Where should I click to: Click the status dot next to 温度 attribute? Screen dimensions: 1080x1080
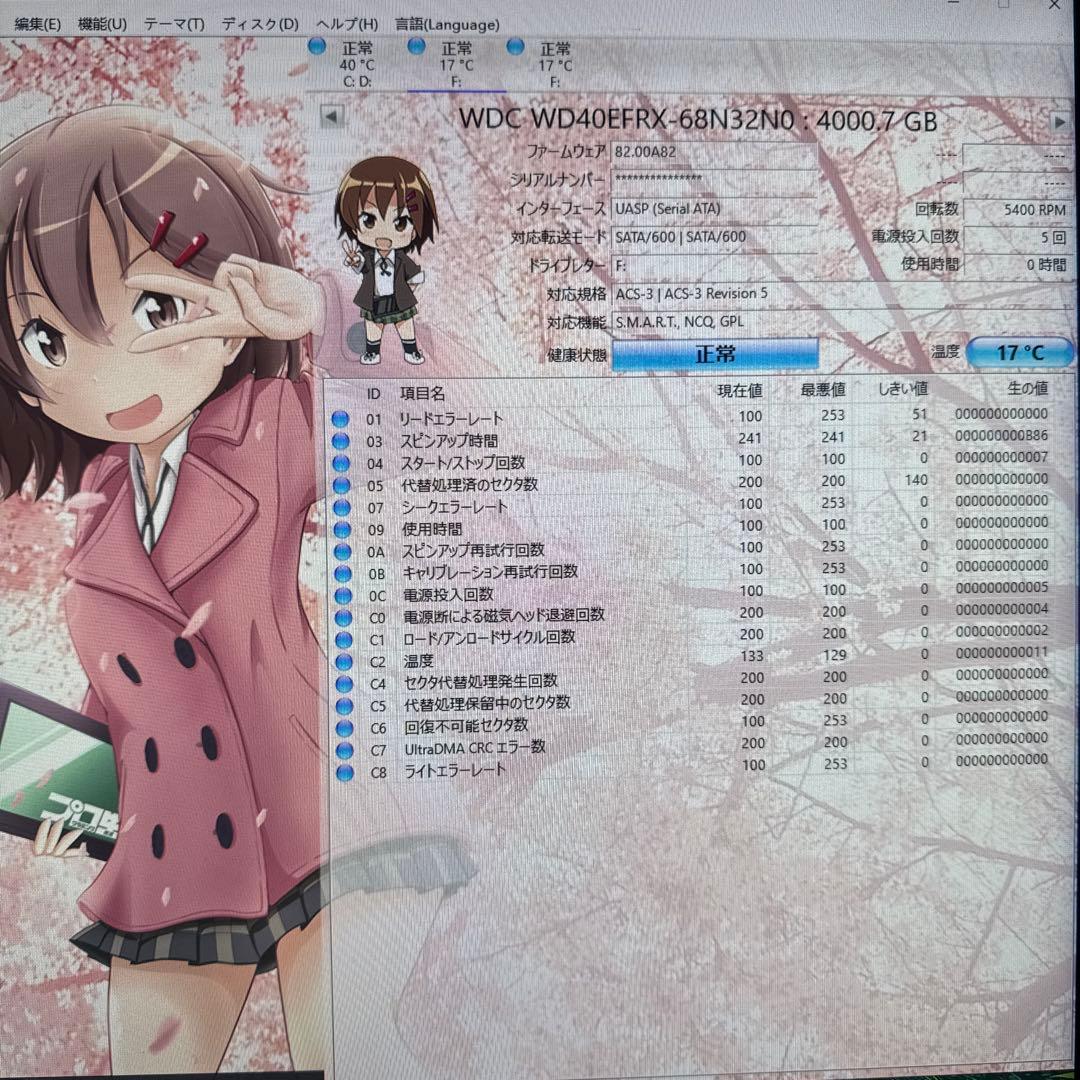point(345,659)
